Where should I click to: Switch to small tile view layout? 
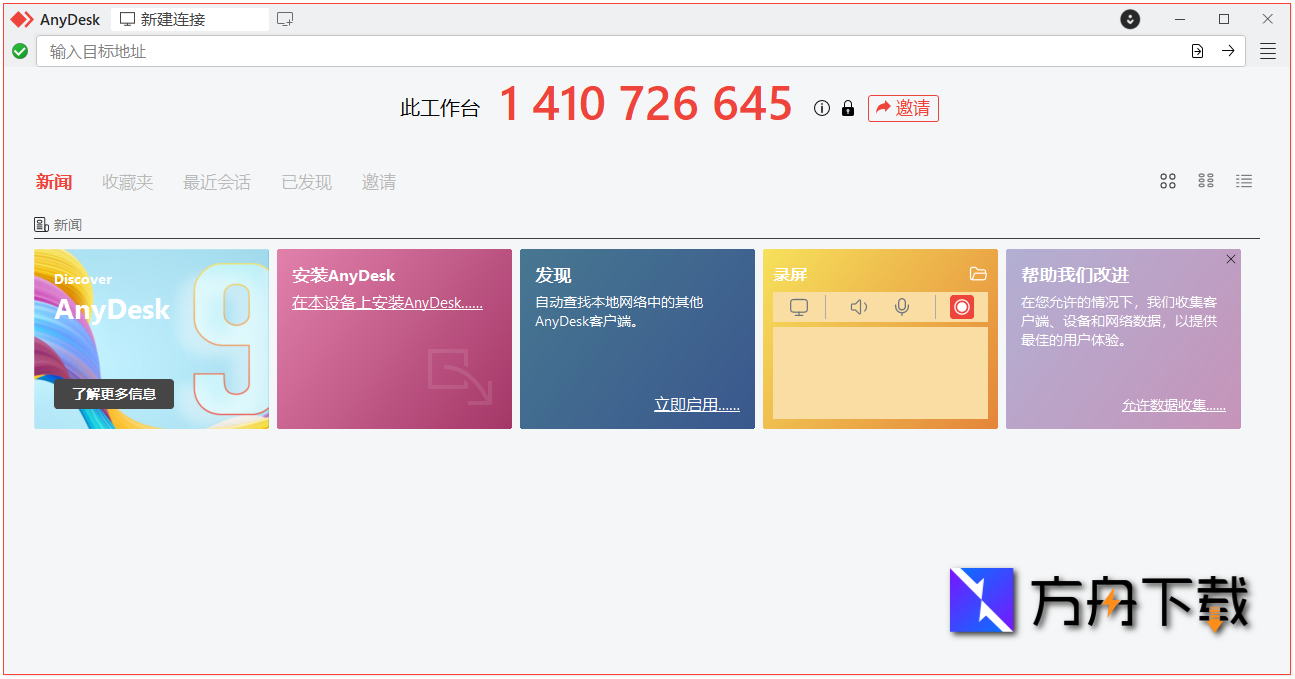pyautogui.click(x=1206, y=181)
